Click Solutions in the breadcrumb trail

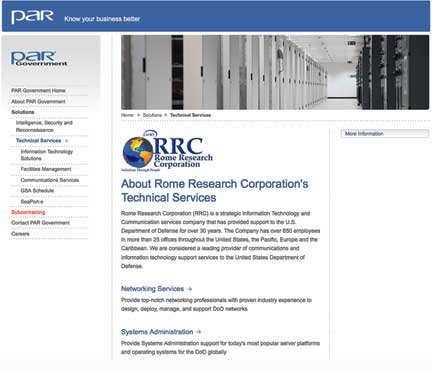[152, 115]
